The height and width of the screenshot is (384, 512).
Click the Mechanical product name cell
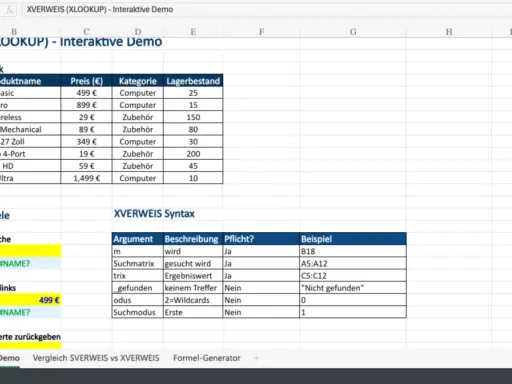pos(30,130)
